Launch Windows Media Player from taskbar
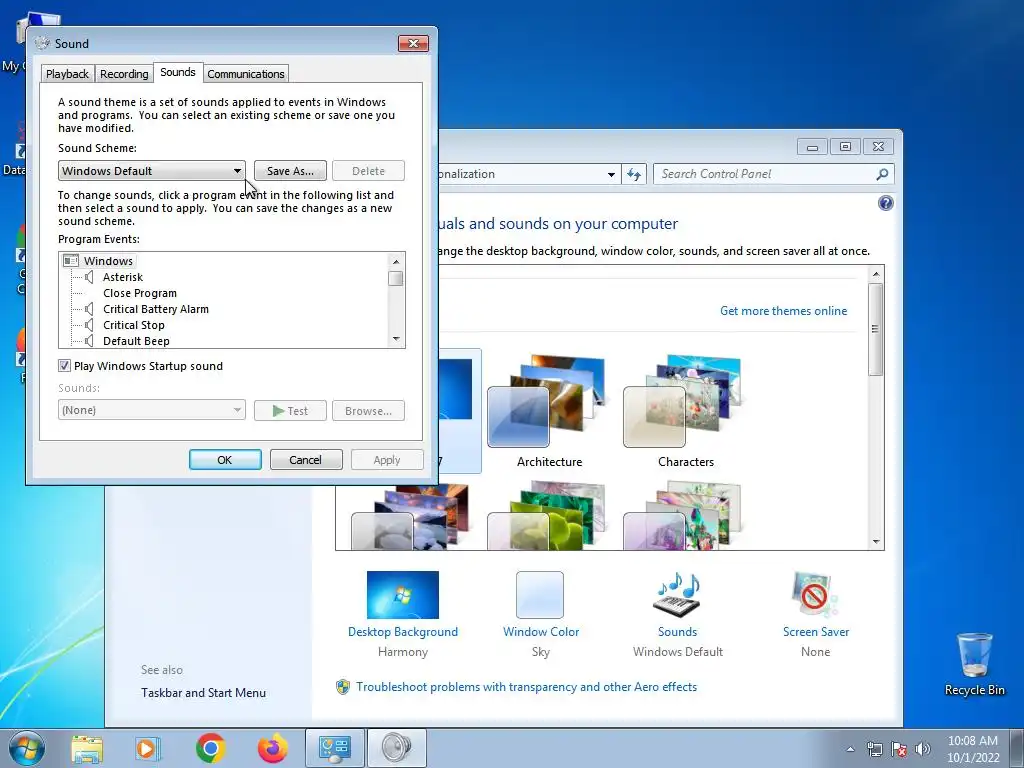Image resolution: width=1024 pixels, height=768 pixels. pos(148,748)
